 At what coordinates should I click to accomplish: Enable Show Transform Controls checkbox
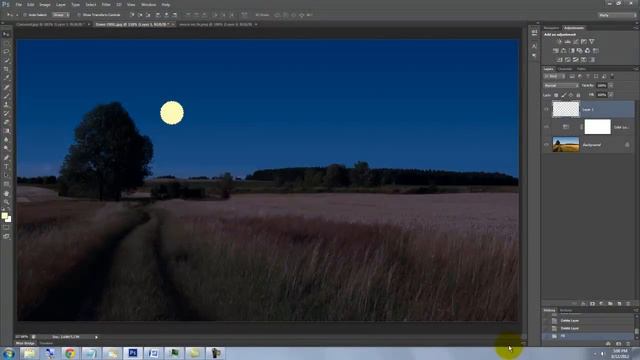coord(79,15)
